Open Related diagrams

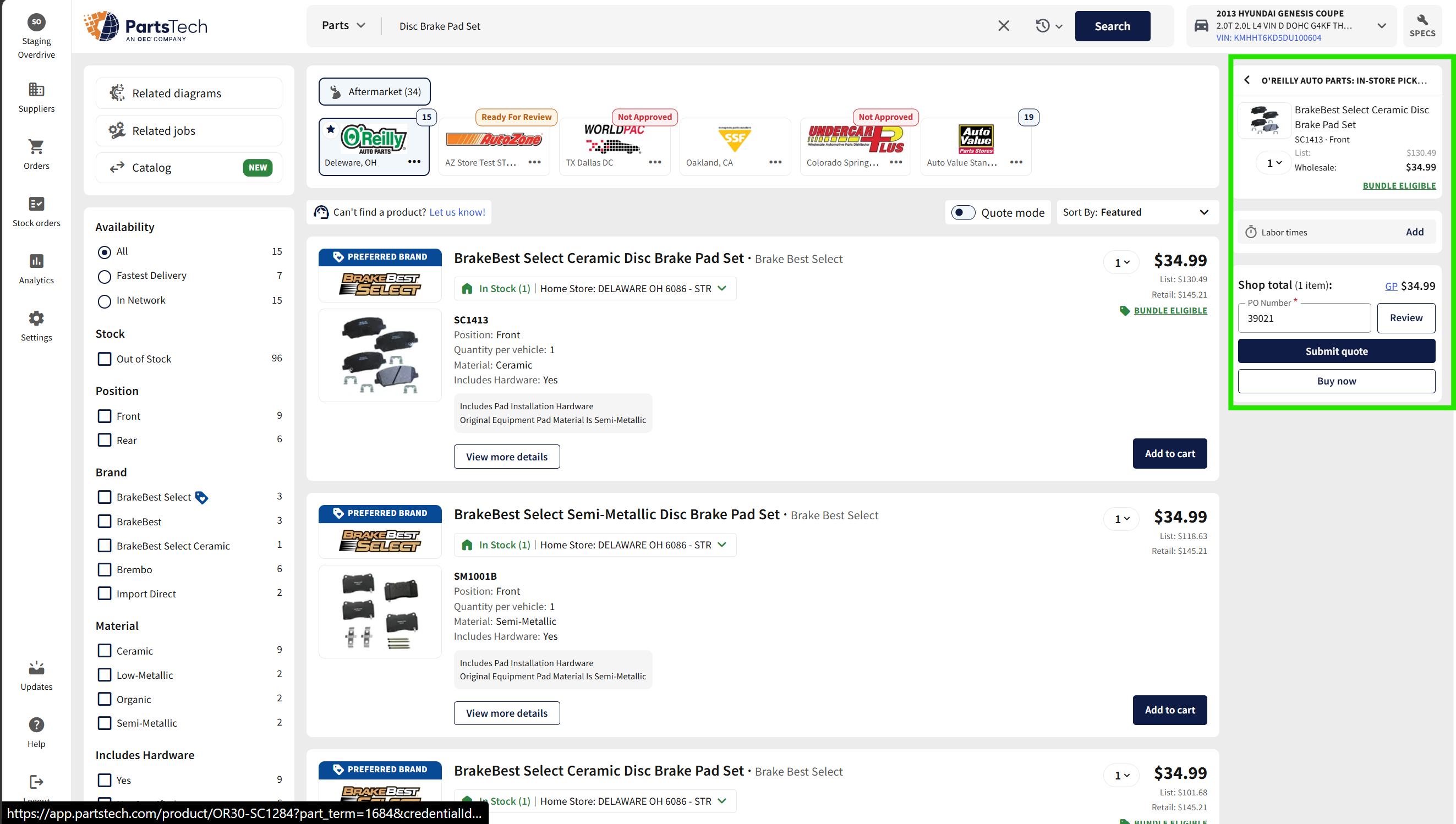pyautogui.click(x=189, y=94)
